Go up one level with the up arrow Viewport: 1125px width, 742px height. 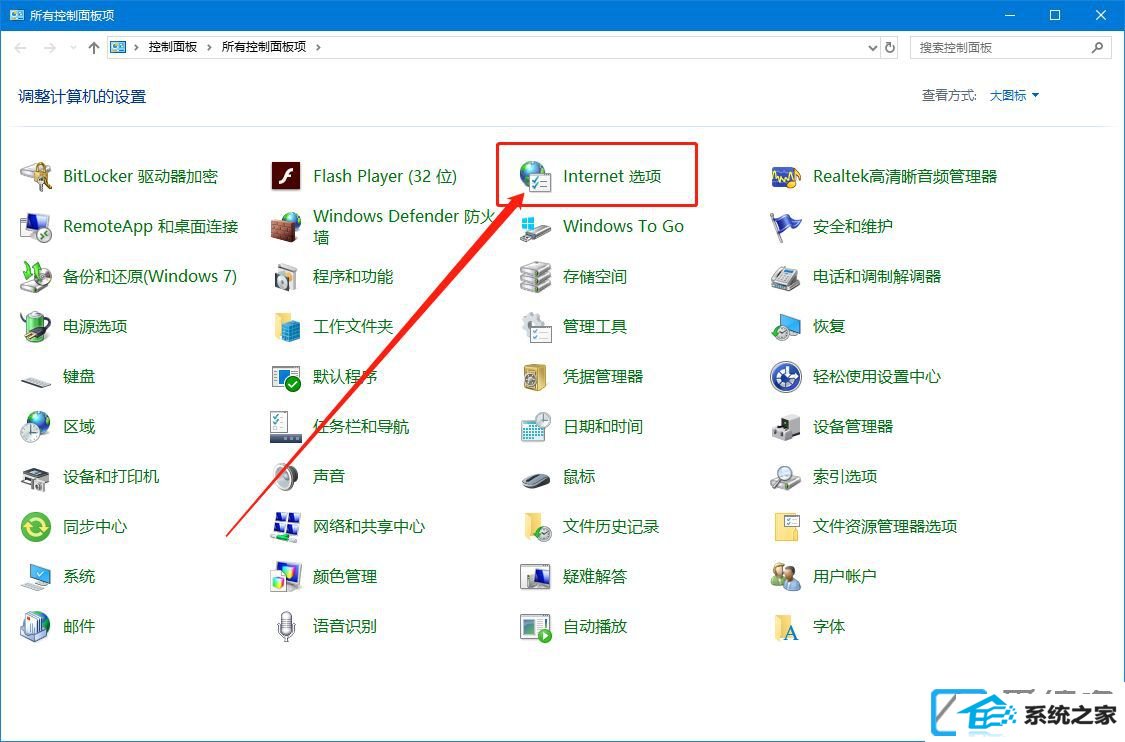point(93,48)
